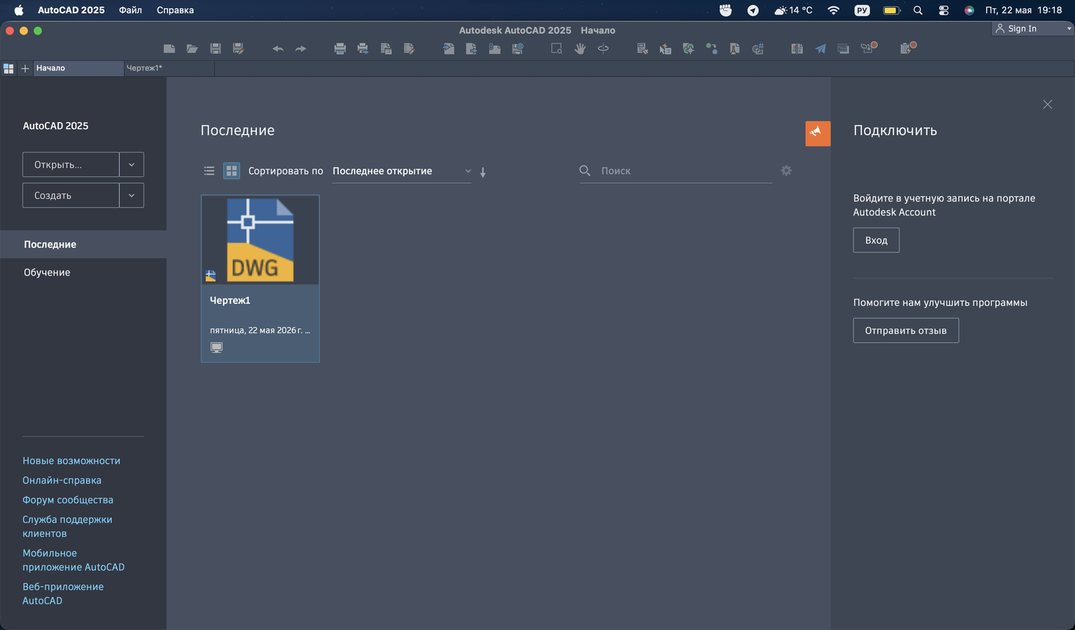
Task: Click the Open folder toolbar icon
Action: click(192, 49)
